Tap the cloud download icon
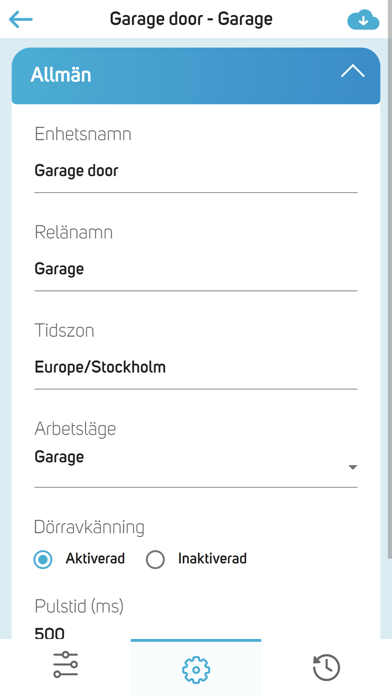The image size is (392, 696). pyautogui.click(x=363, y=20)
